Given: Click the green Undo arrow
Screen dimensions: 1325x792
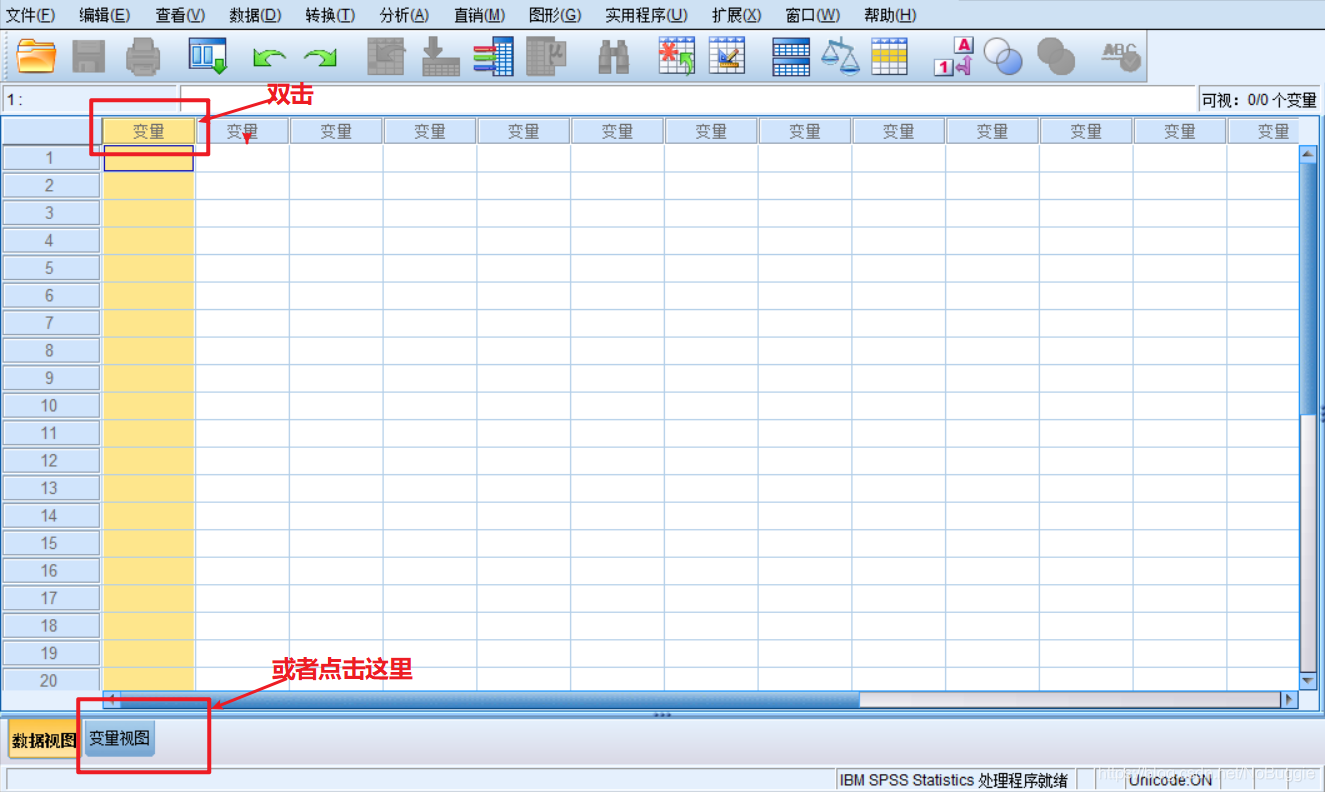Looking at the screenshot, I should pyautogui.click(x=268, y=57).
